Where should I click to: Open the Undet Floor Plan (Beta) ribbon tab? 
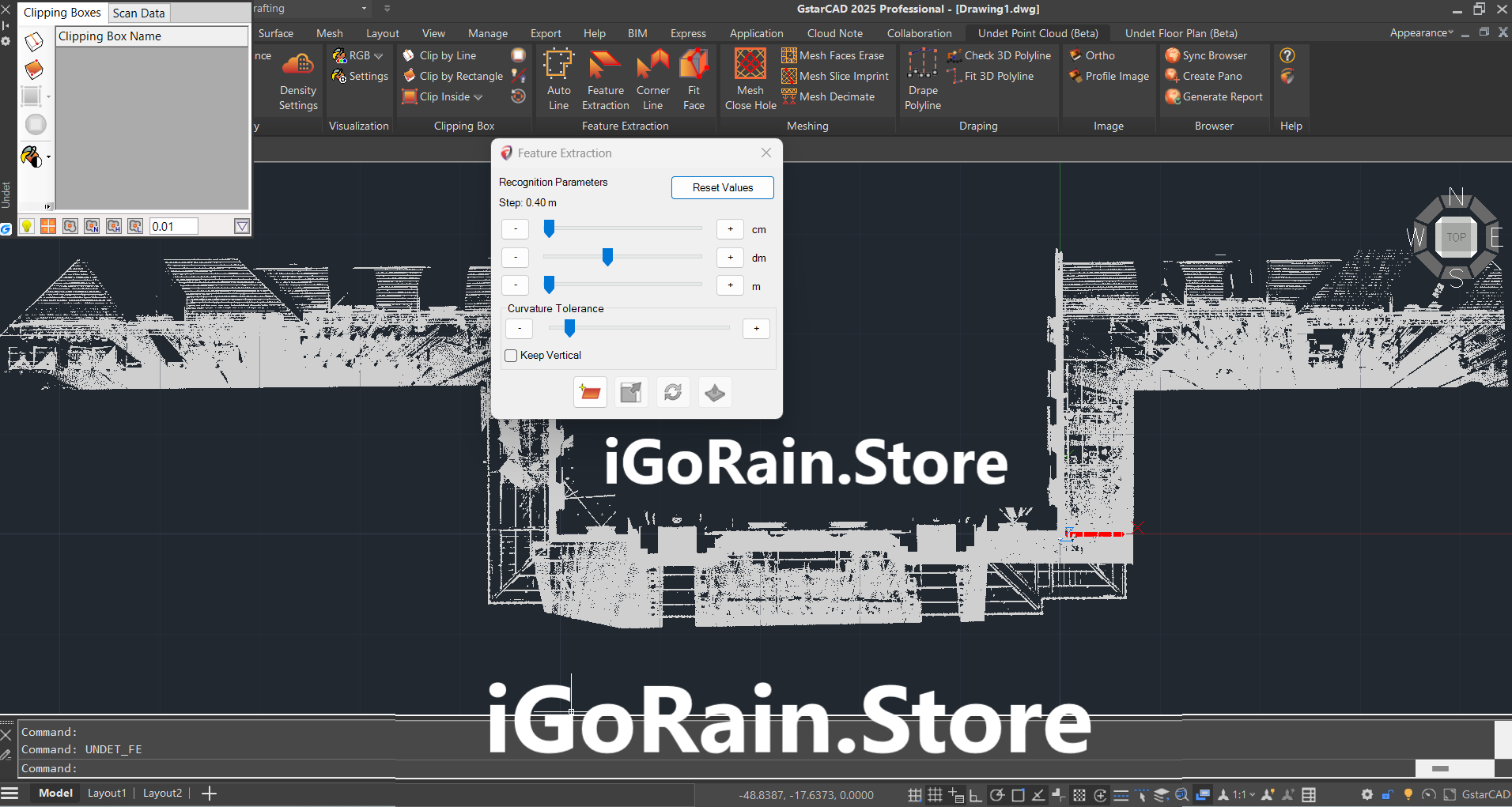1180,32
